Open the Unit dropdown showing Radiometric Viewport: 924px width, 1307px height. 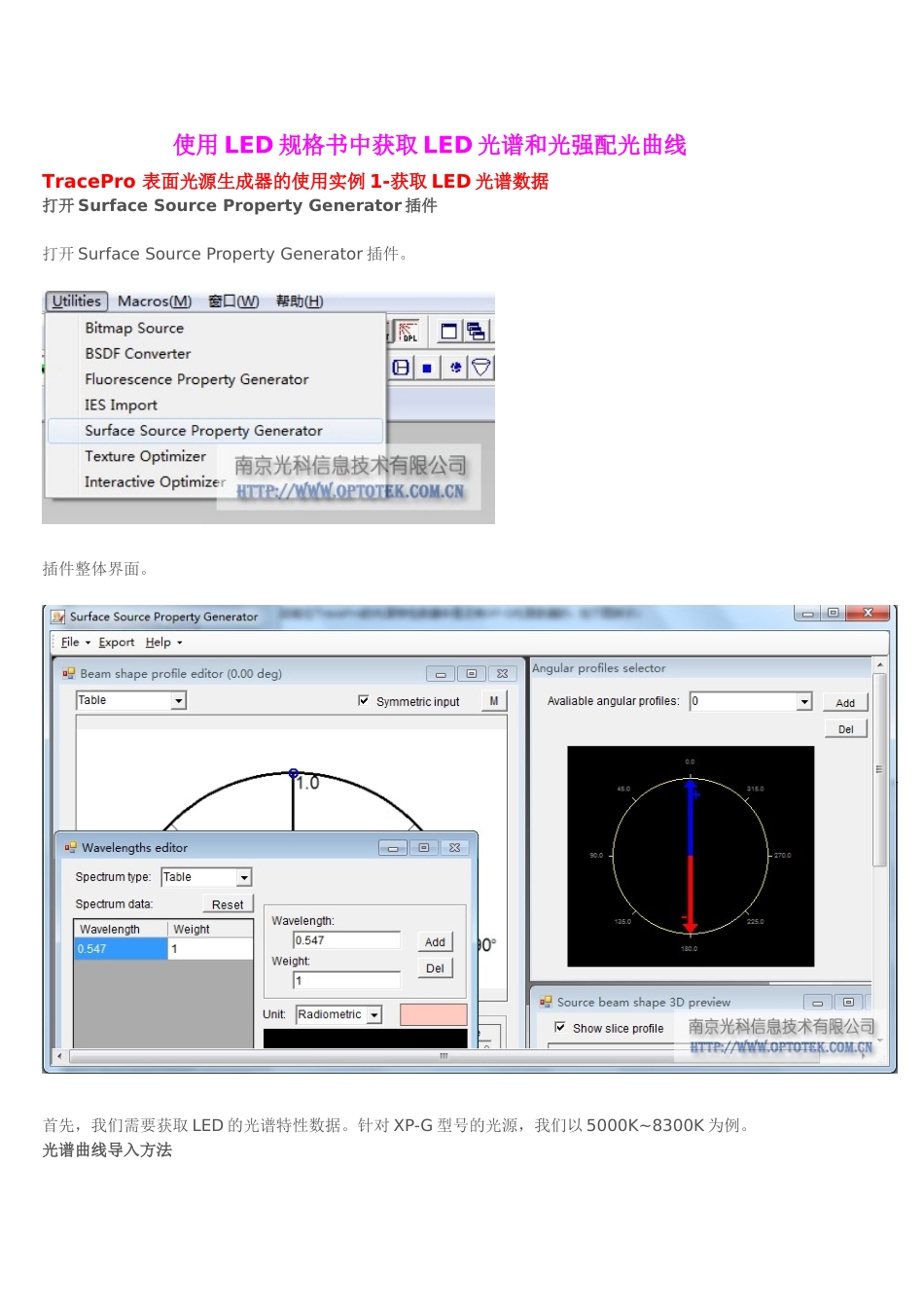pyautogui.click(x=374, y=1015)
